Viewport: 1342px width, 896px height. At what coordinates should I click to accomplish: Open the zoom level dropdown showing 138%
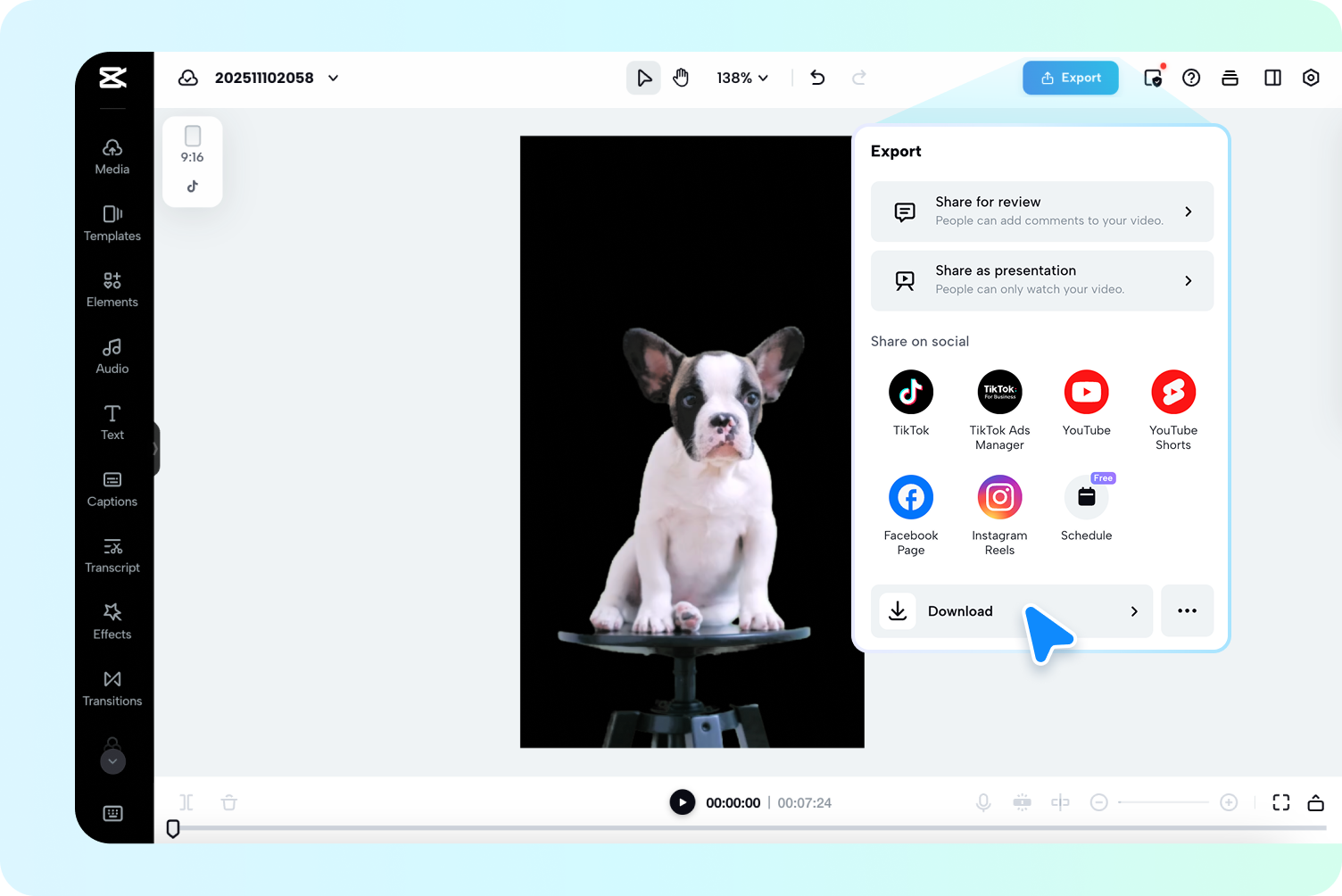[742, 78]
